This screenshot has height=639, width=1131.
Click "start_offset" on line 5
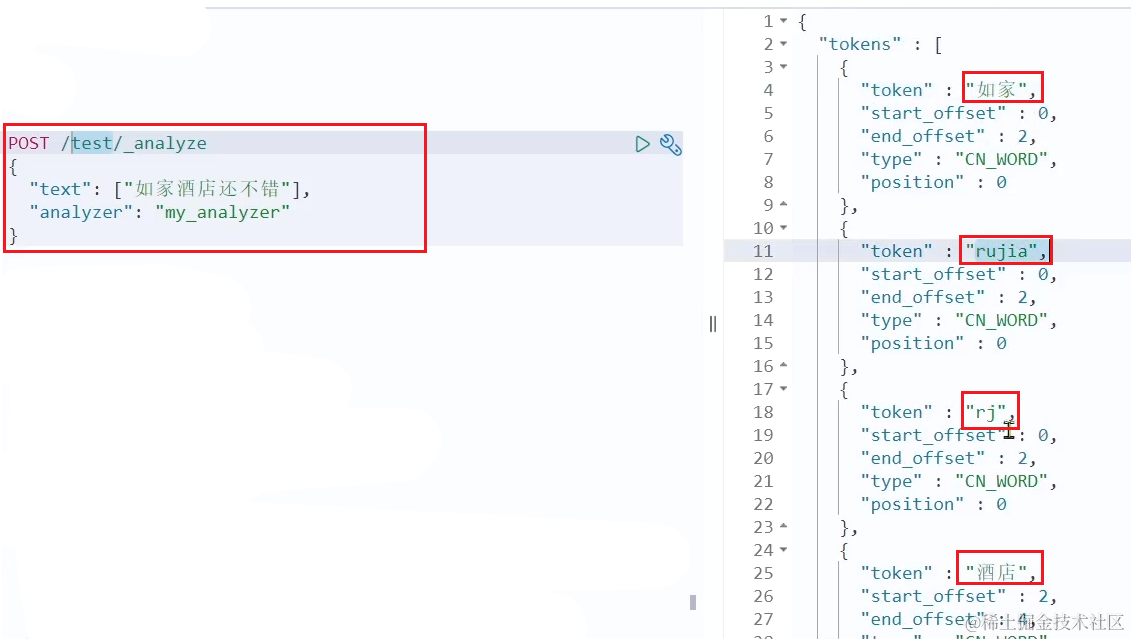click(x=933, y=113)
